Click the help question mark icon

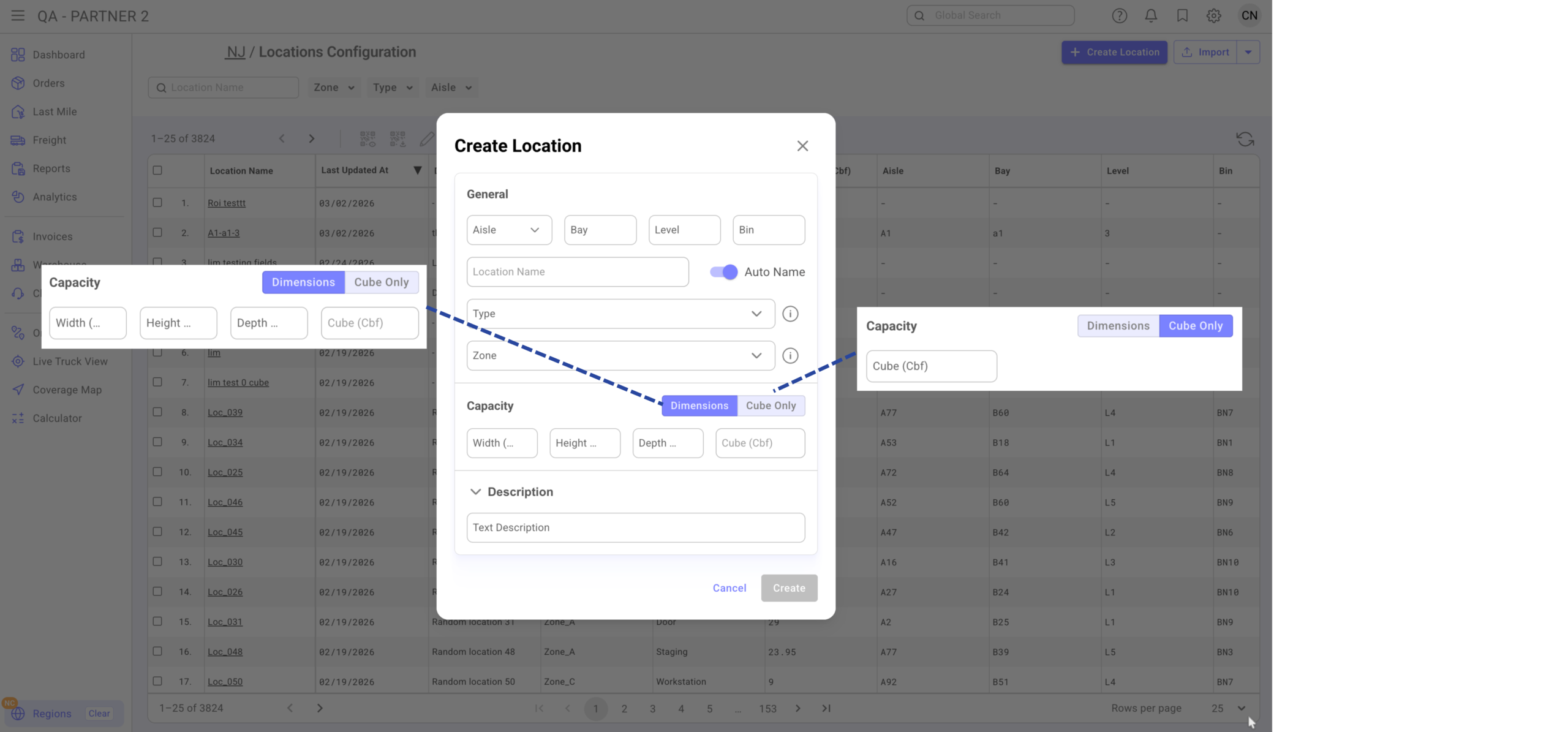click(x=1119, y=16)
